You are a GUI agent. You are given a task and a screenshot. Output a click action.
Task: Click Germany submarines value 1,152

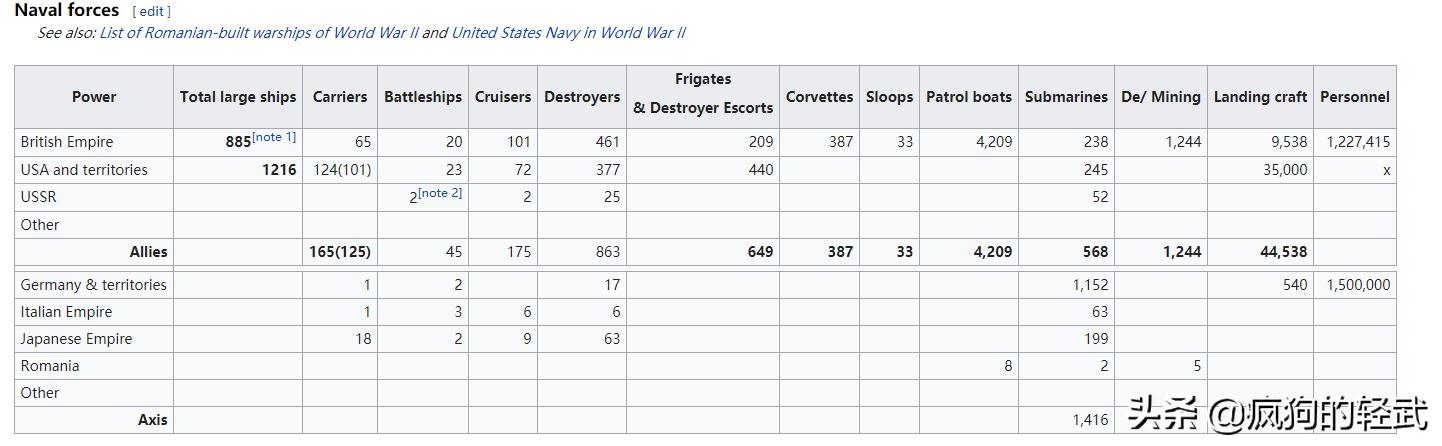[x=1090, y=285]
